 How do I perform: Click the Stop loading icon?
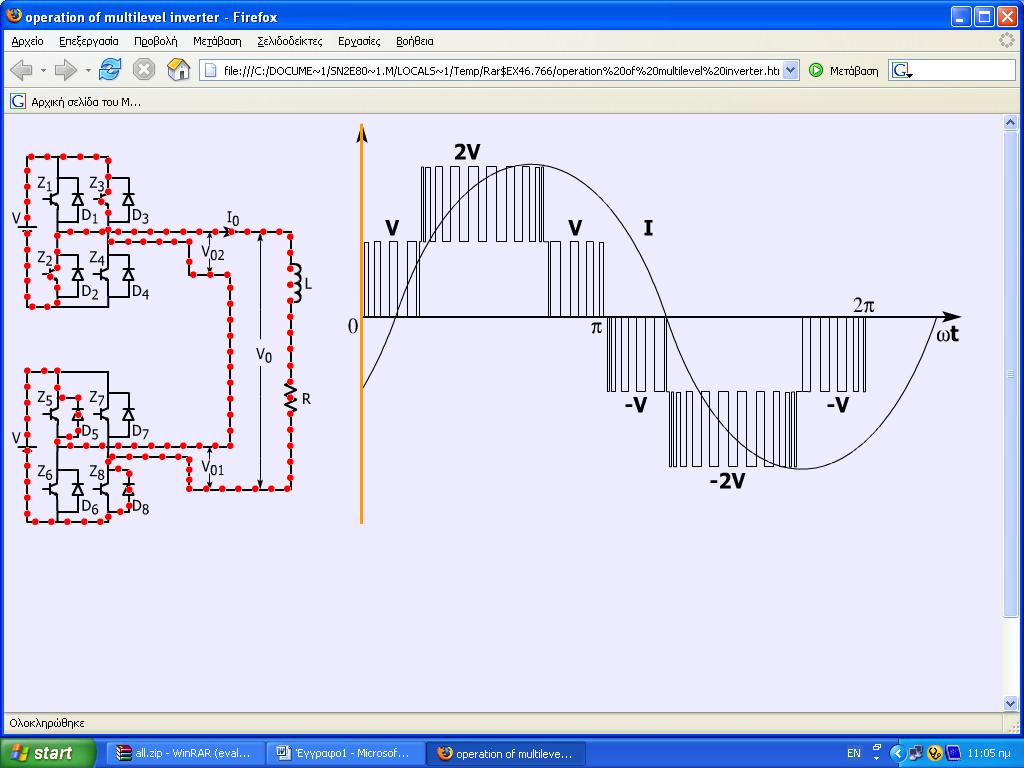tap(144, 69)
